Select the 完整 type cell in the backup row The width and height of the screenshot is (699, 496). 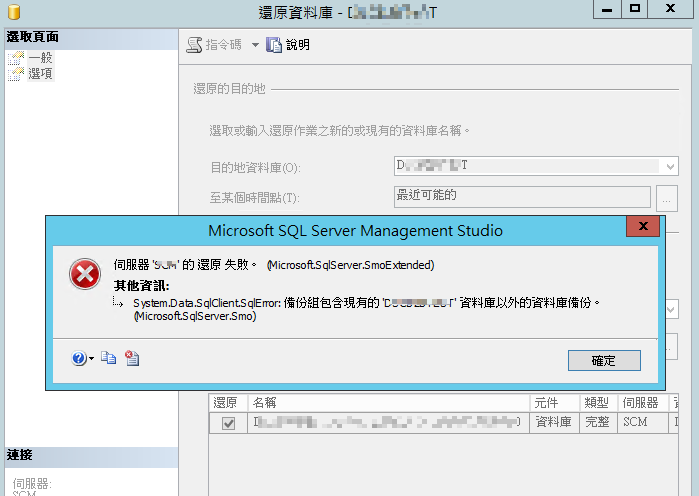[x=598, y=422]
